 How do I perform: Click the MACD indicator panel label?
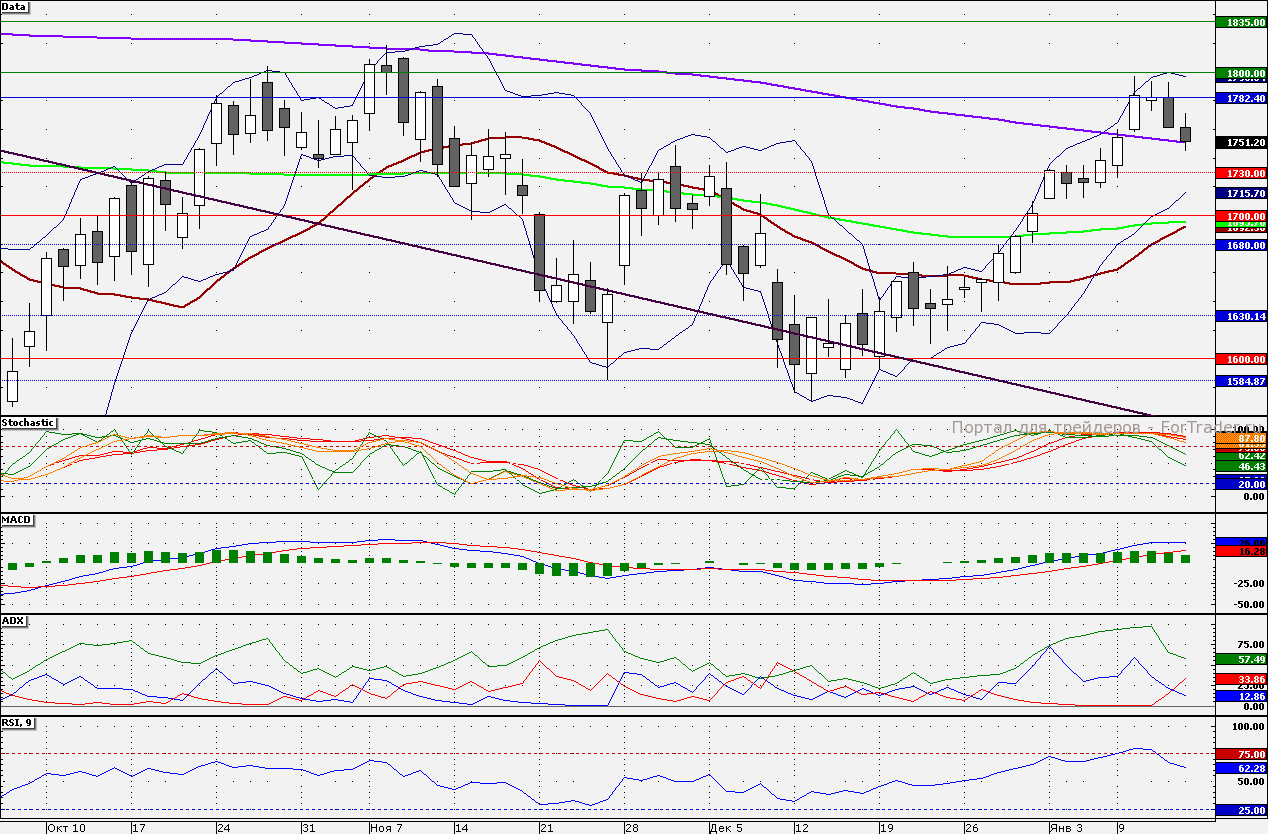coord(17,520)
